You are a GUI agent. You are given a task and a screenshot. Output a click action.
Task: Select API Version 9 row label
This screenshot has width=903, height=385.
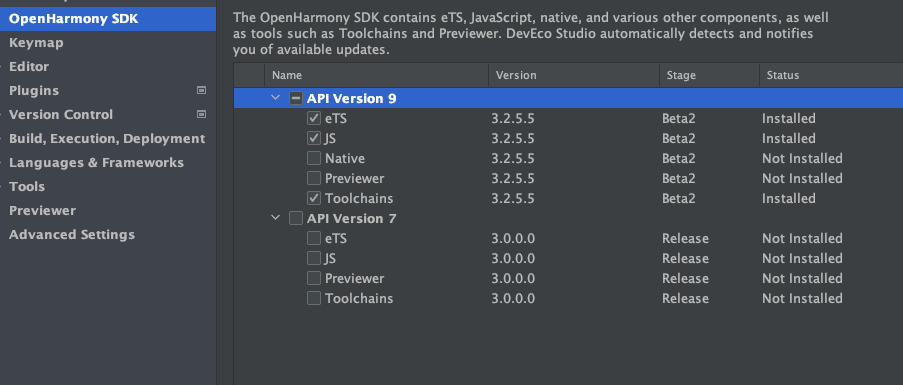tap(351, 98)
